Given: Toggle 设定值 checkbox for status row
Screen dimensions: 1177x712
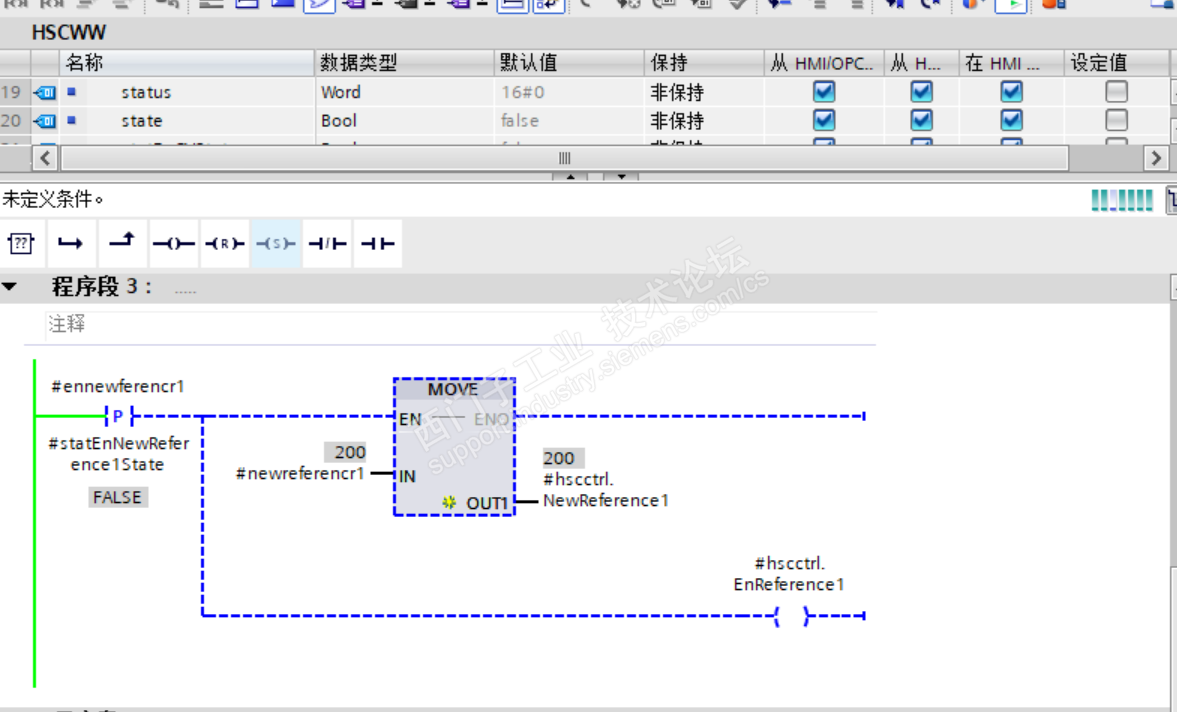Looking at the screenshot, I should tap(1117, 92).
